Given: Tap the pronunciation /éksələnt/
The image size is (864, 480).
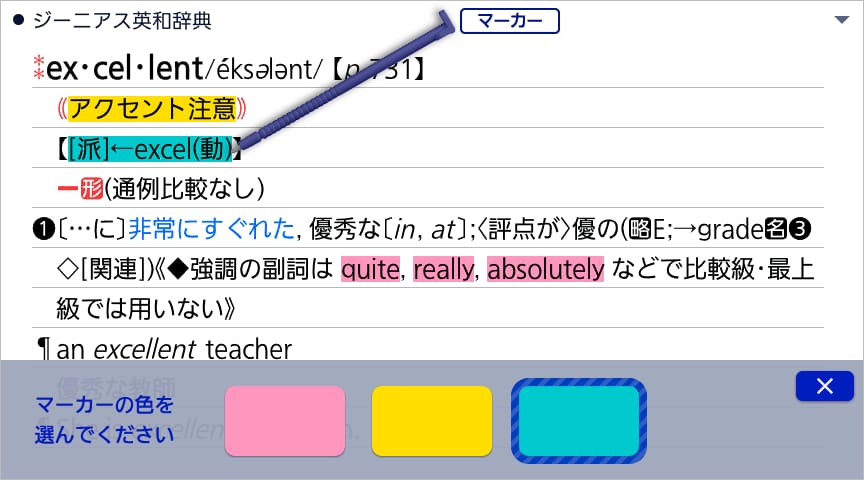Looking at the screenshot, I should pyautogui.click(x=263, y=69).
